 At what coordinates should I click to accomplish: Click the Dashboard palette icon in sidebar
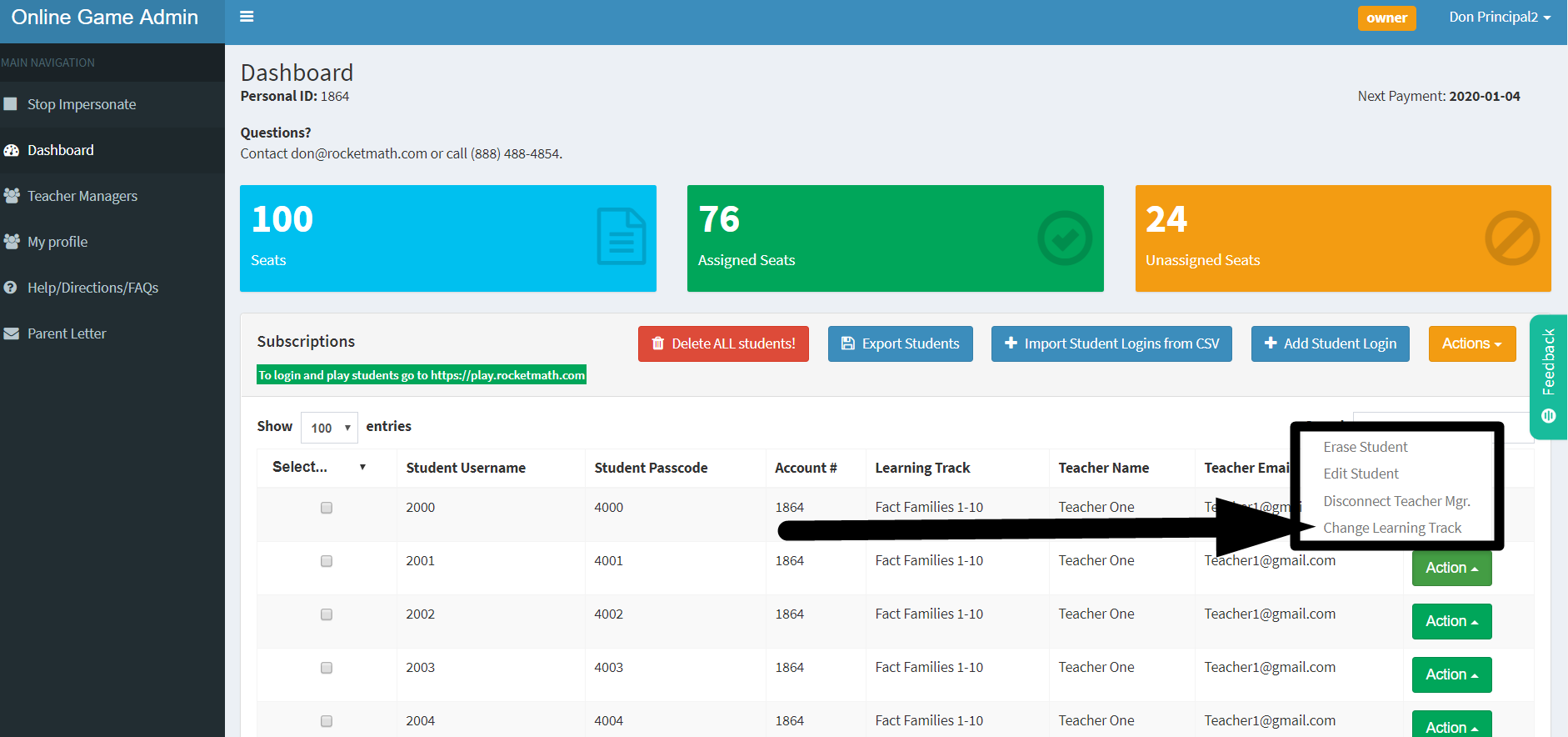coord(12,151)
